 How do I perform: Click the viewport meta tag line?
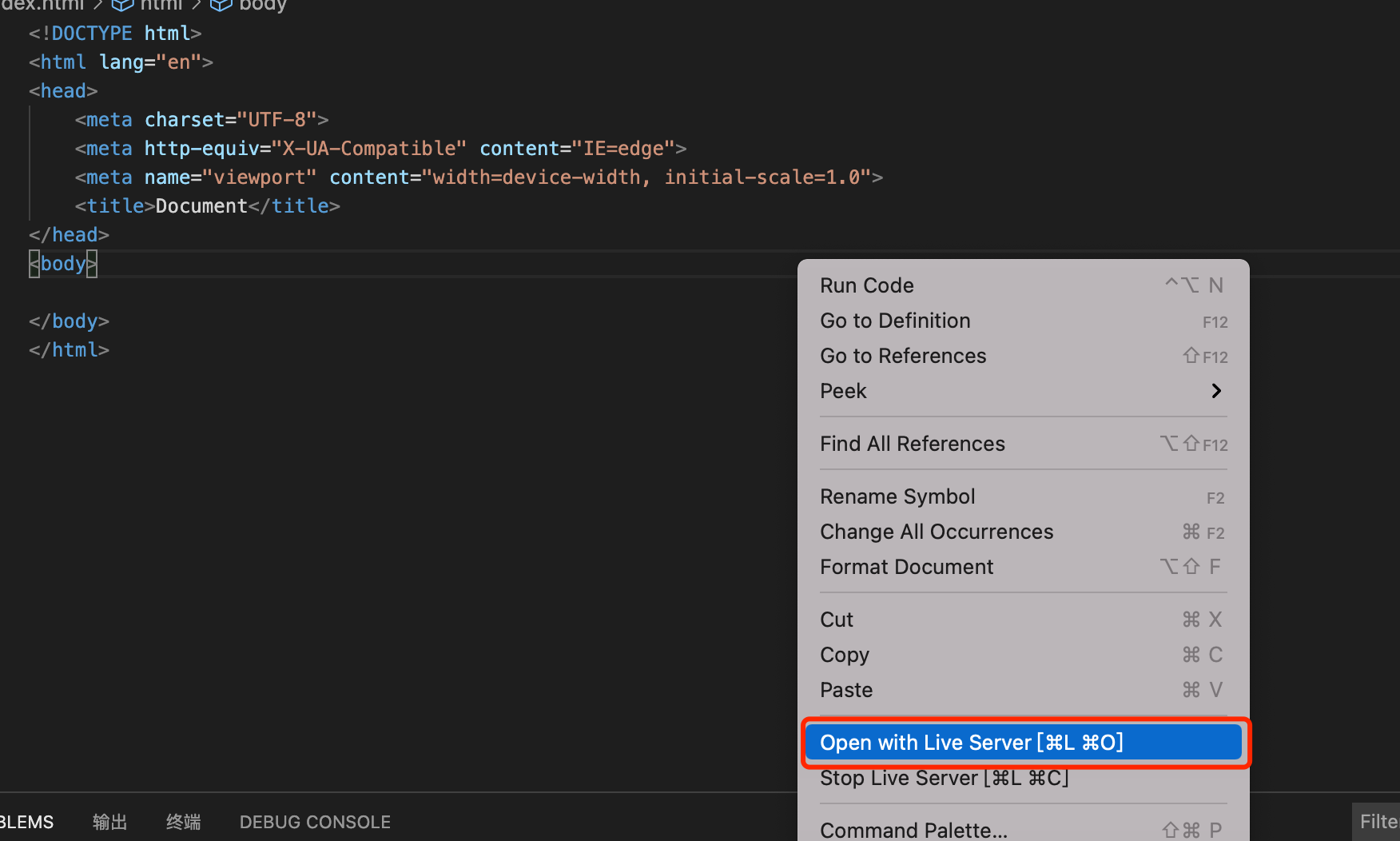pyautogui.click(x=479, y=177)
